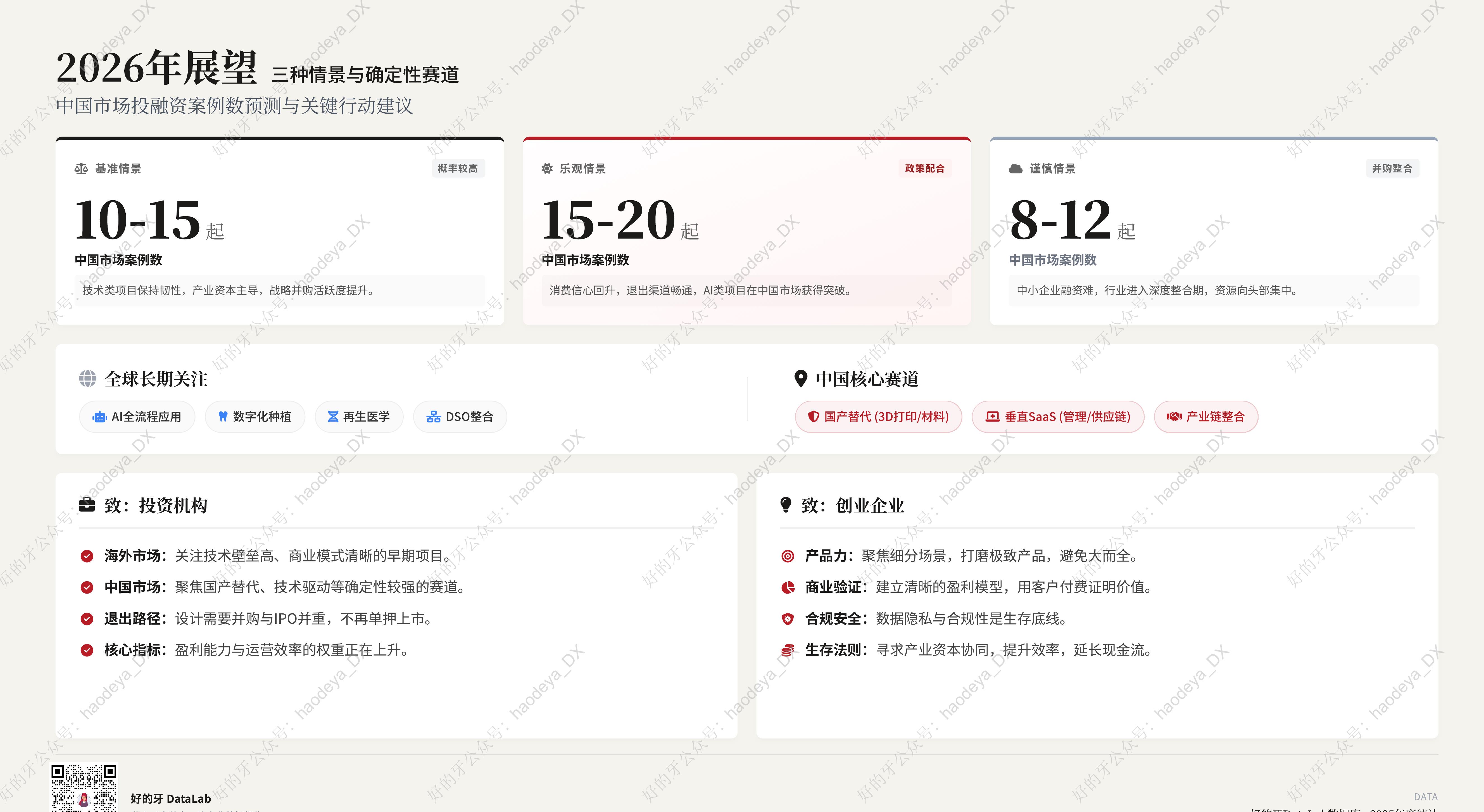Click the text 数据隐私与合规性是生存底线

(x=967, y=619)
